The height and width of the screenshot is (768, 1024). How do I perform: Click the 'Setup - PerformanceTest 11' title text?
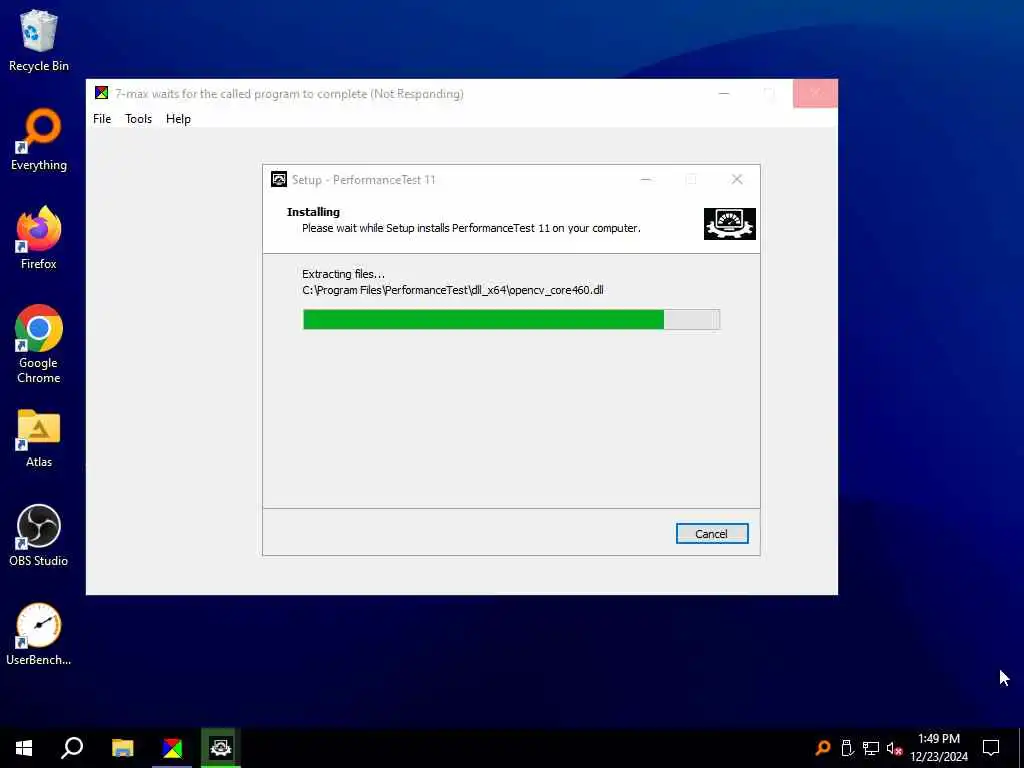point(364,180)
